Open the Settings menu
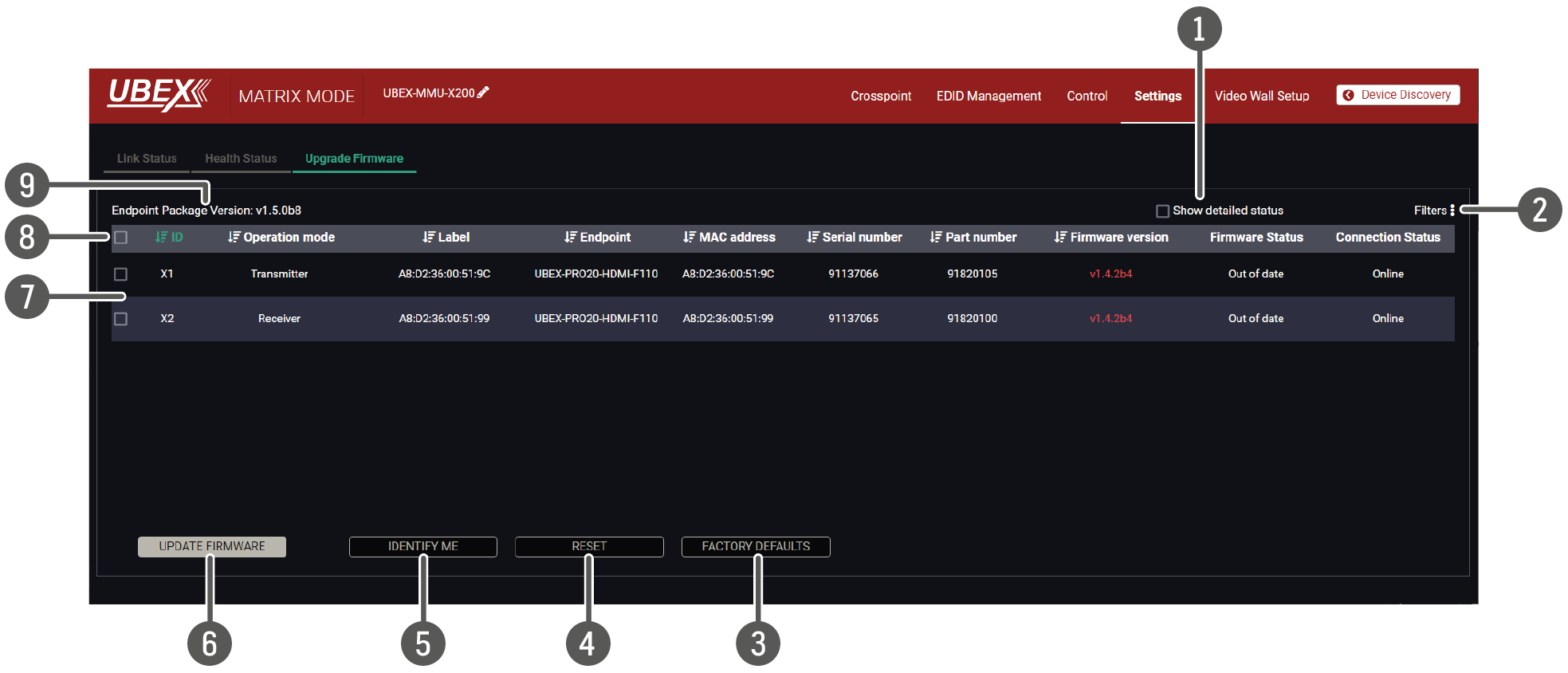The width and height of the screenshot is (1568, 673). 1157,96
